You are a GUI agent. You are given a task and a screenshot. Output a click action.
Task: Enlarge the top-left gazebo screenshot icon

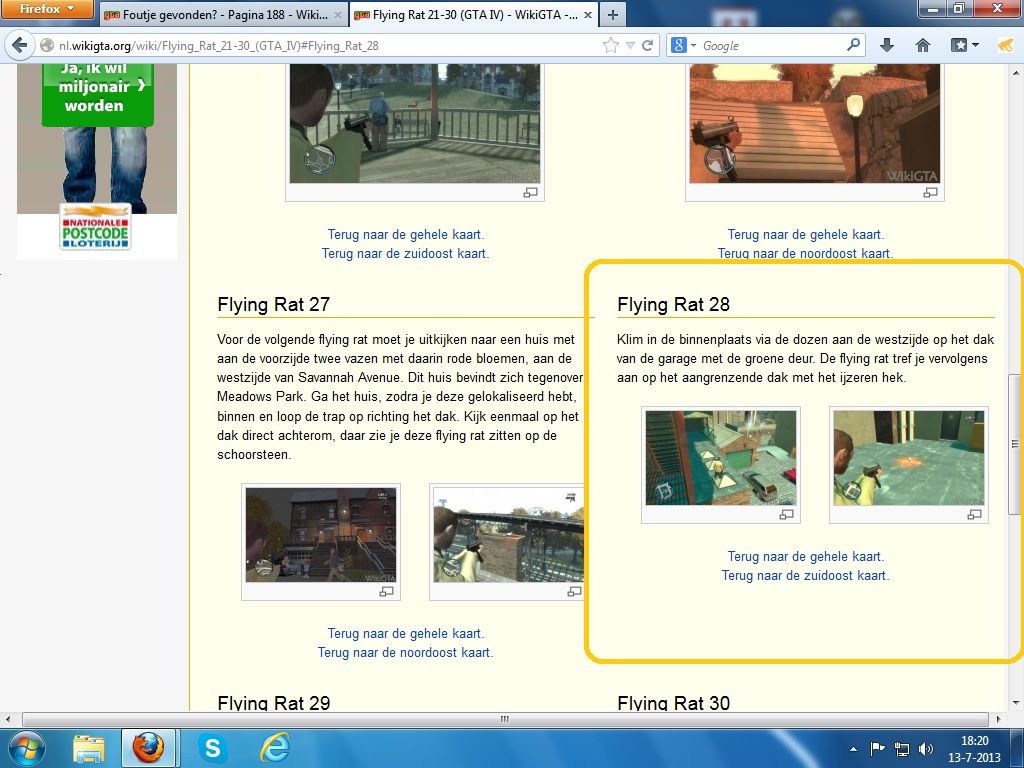(x=530, y=193)
